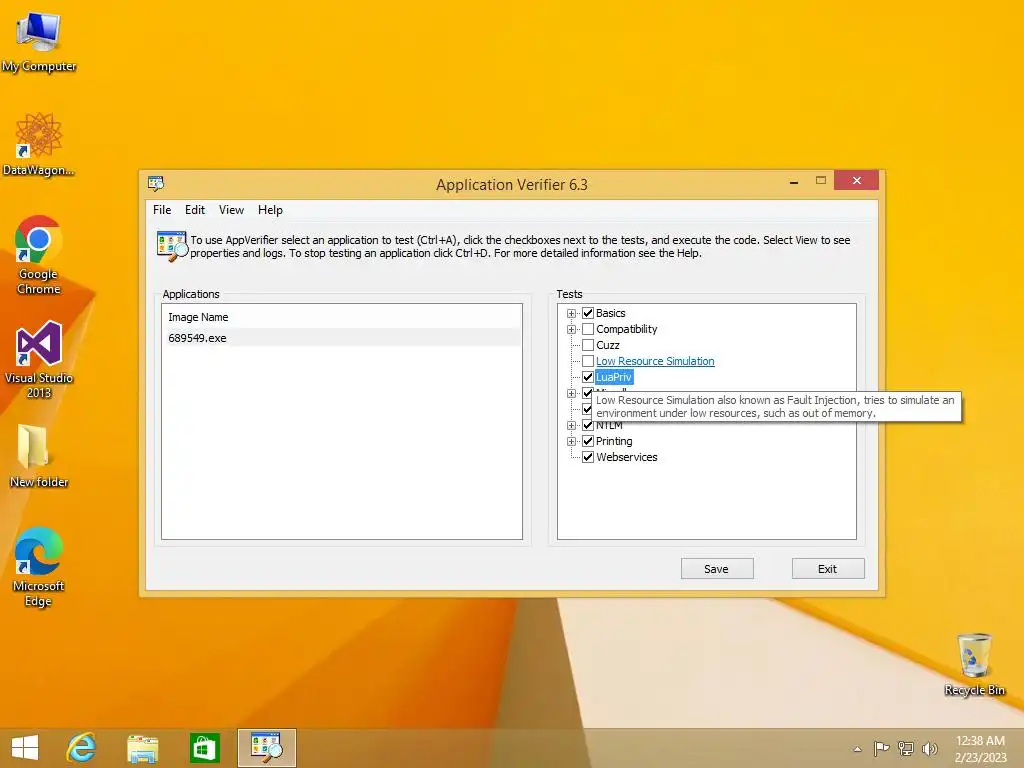Select the New folder desktop icon
The height and width of the screenshot is (768, 1024).
[x=39, y=455]
